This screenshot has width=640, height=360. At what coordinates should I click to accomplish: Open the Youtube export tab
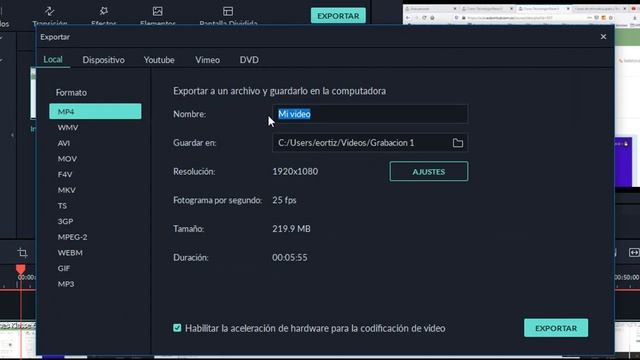[159, 60]
